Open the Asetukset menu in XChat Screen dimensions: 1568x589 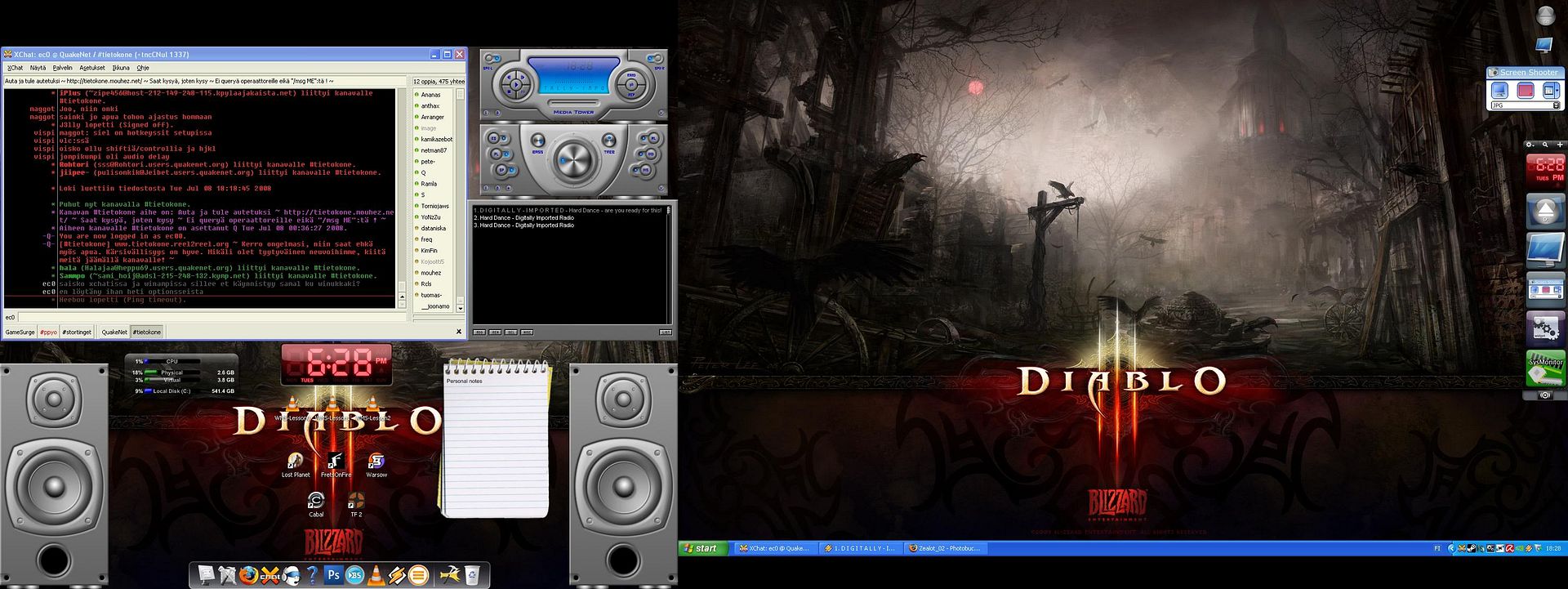click(91, 68)
